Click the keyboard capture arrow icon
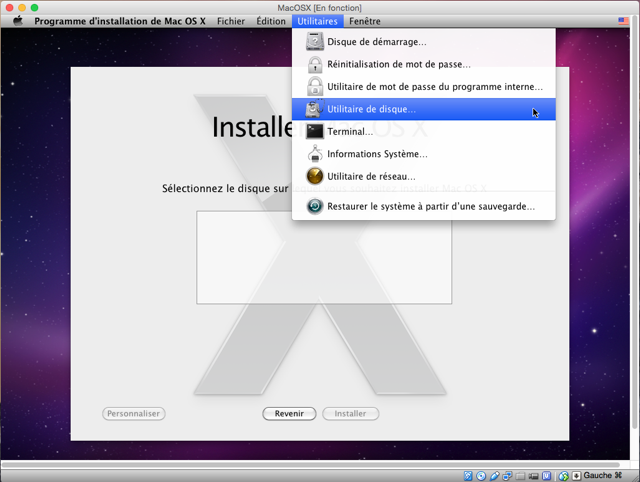The height and width of the screenshot is (482, 640). click(576, 475)
